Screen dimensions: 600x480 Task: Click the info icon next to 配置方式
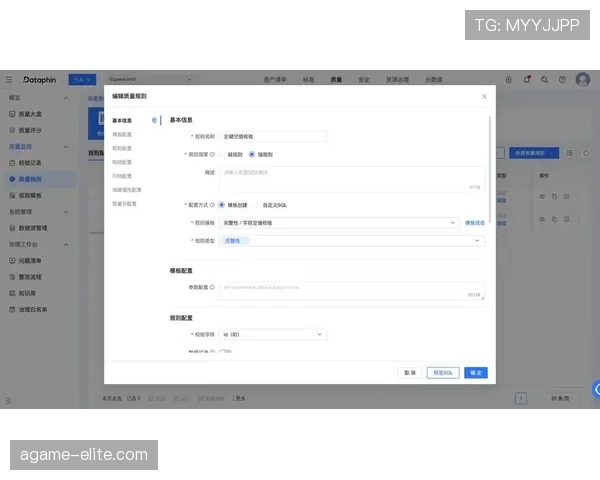point(212,205)
